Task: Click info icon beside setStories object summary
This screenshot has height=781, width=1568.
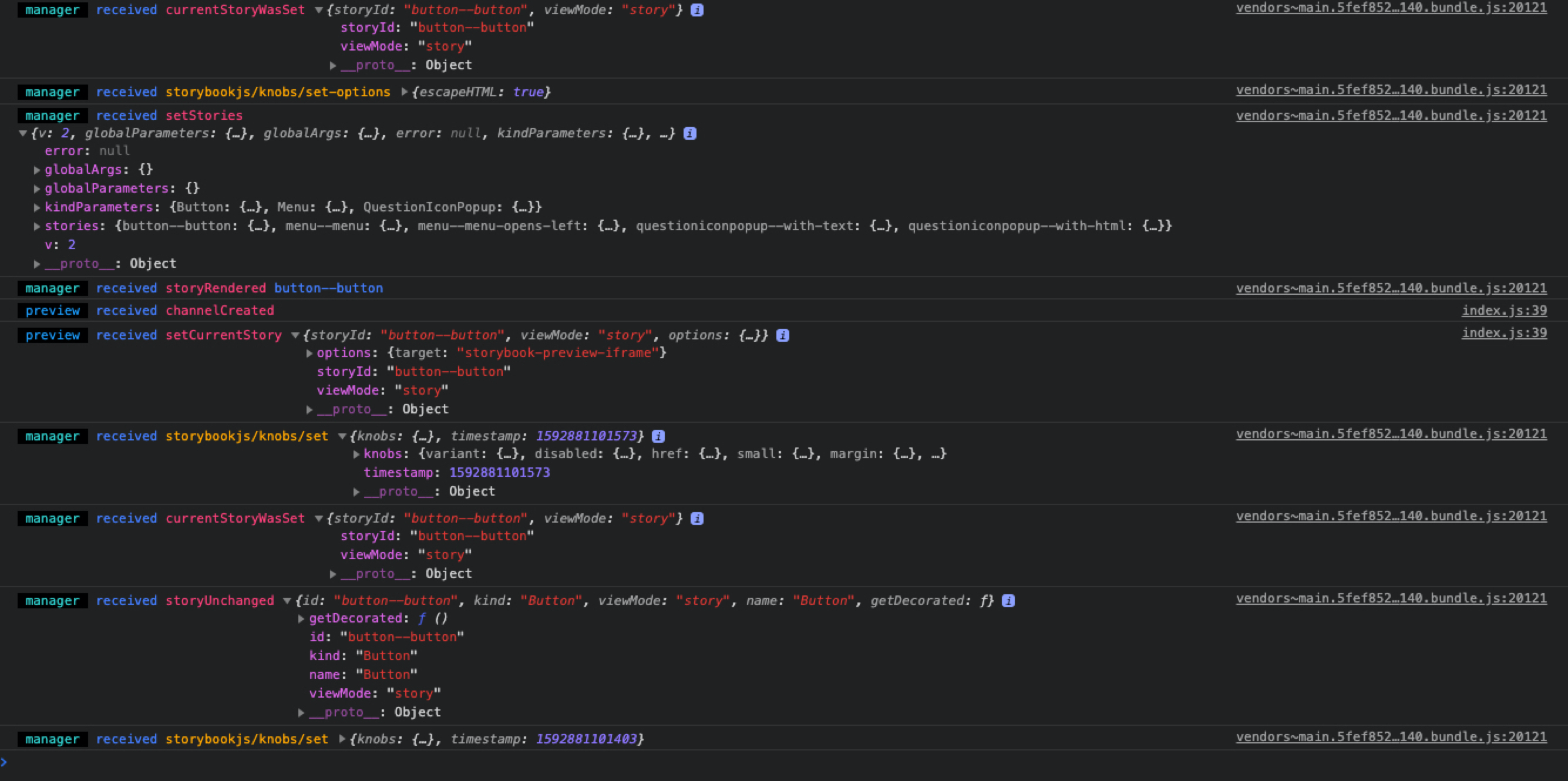Action: click(x=689, y=133)
